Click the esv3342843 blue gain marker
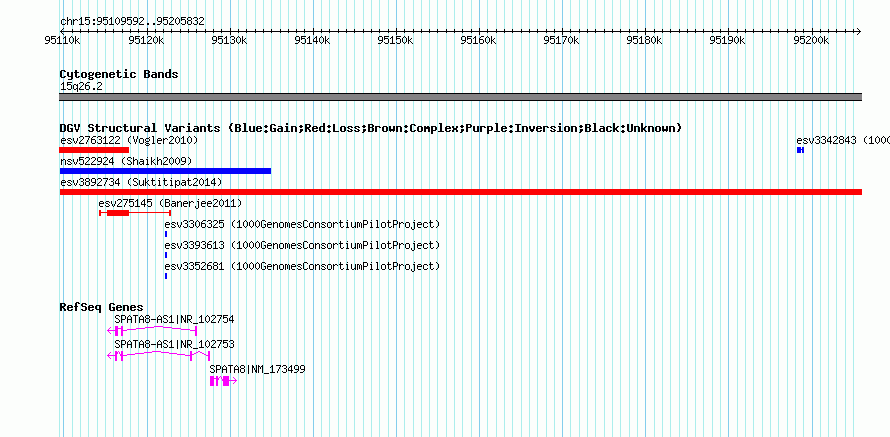The image size is (890, 437). click(x=800, y=150)
